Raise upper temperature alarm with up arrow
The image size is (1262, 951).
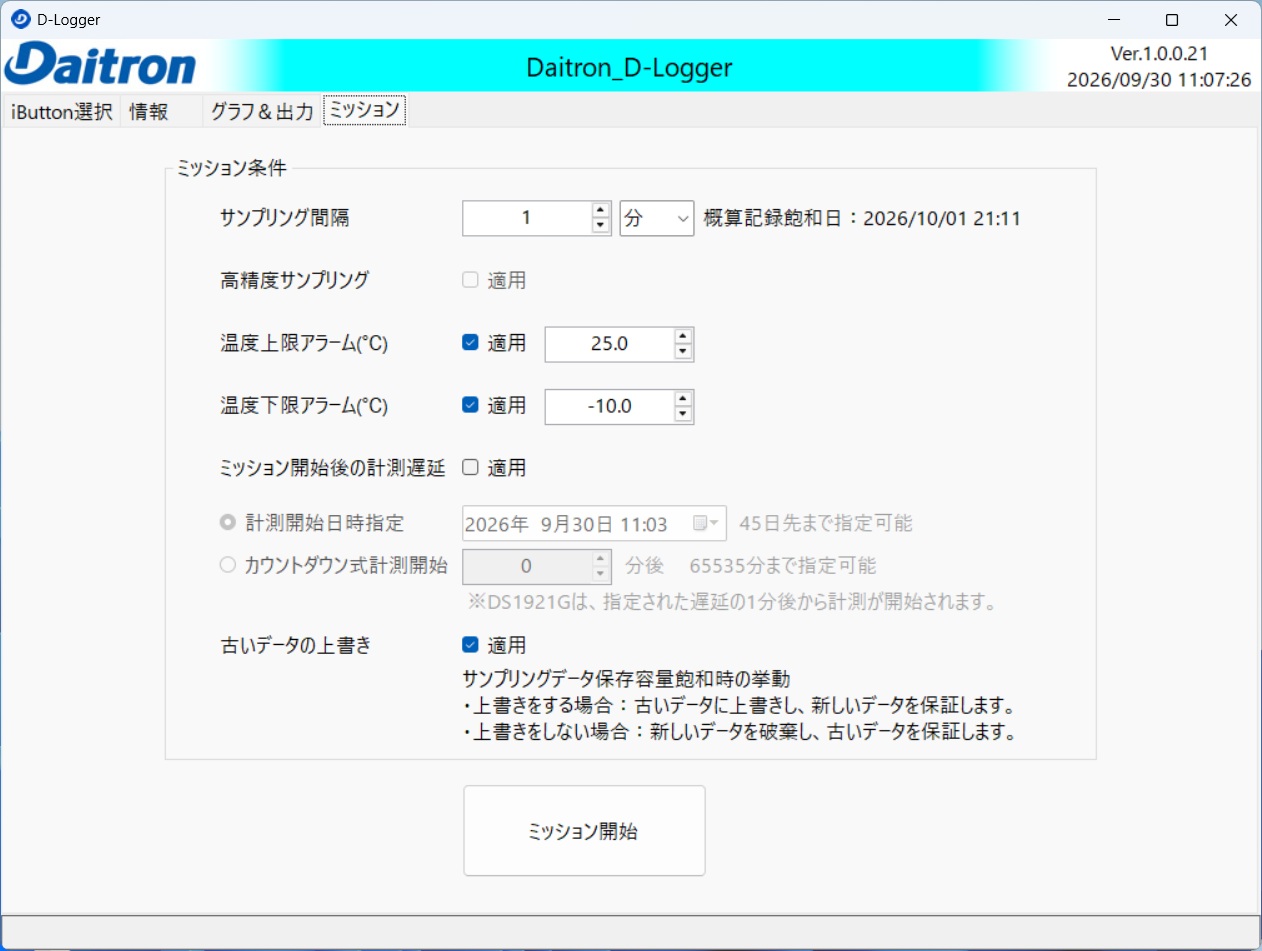(683, 336)
